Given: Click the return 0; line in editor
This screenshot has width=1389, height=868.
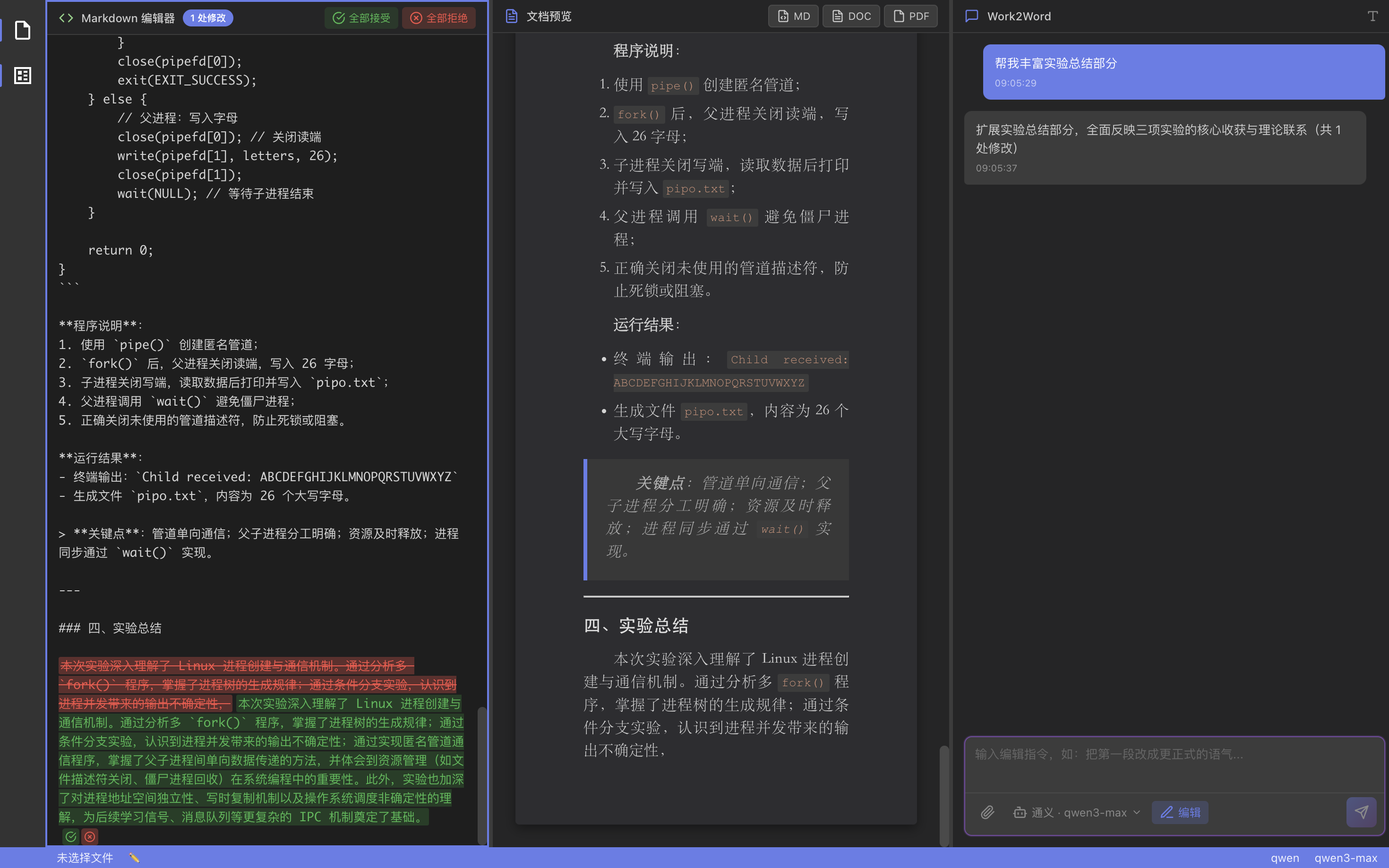Looking at the screenshot, I should point(120,250).
